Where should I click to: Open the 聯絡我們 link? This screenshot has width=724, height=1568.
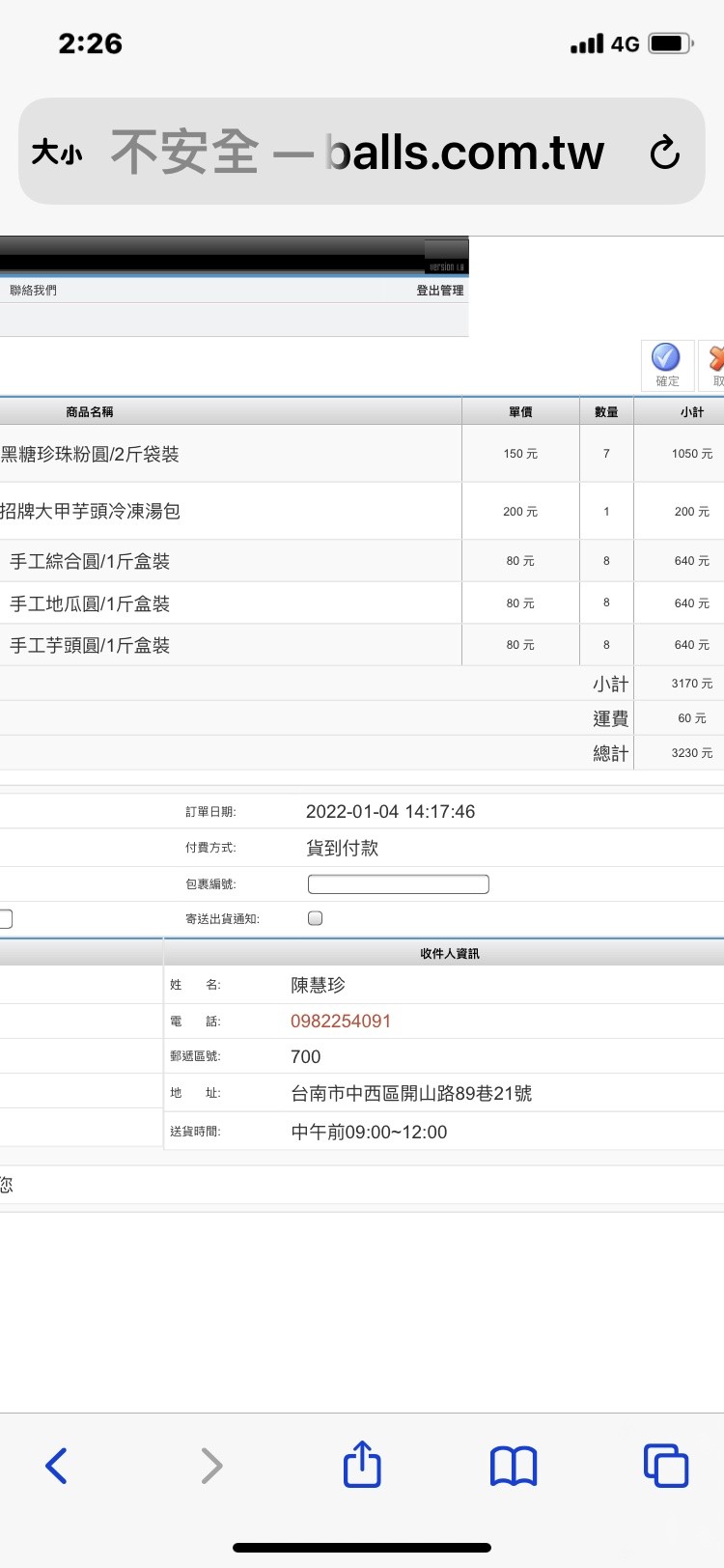pyautogui.click(x=34, y=290)
